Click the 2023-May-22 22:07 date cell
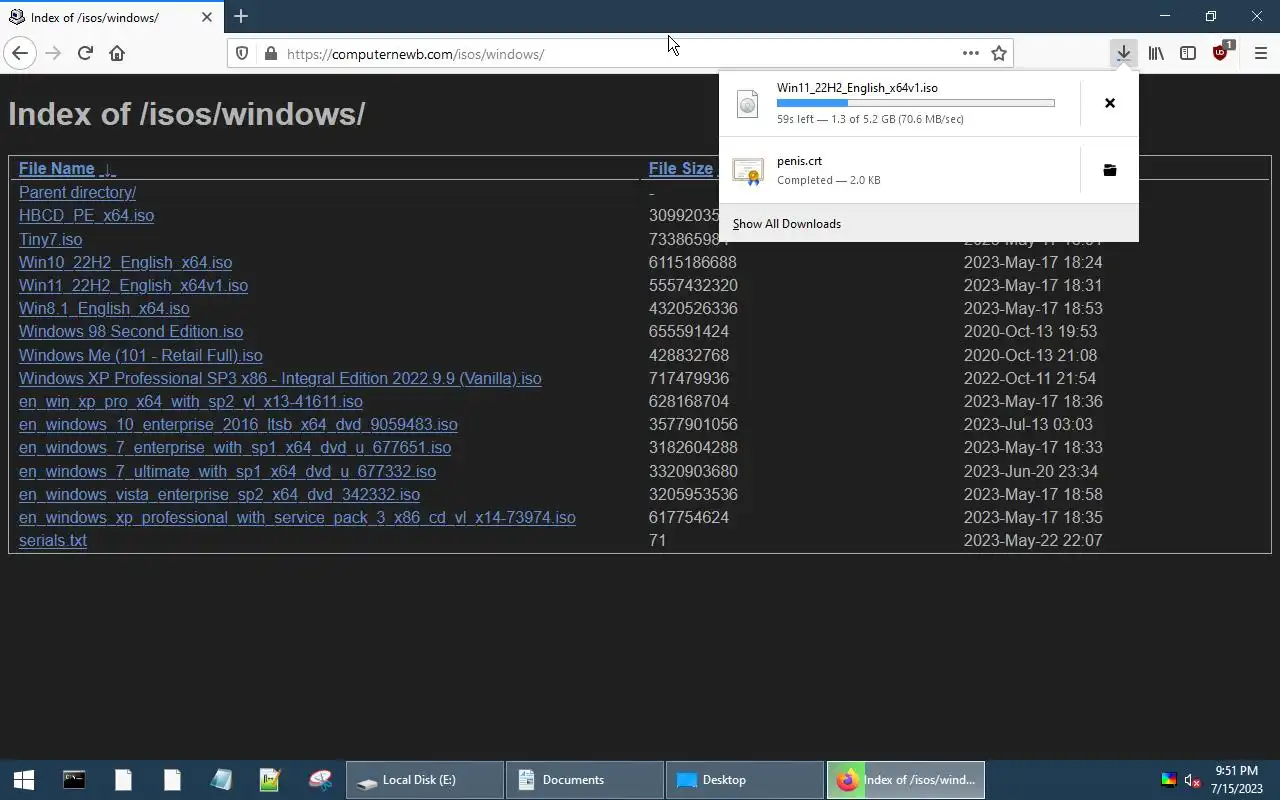Image resolution: width=1280 pixels, height=800 pixels. [1033, 540]
